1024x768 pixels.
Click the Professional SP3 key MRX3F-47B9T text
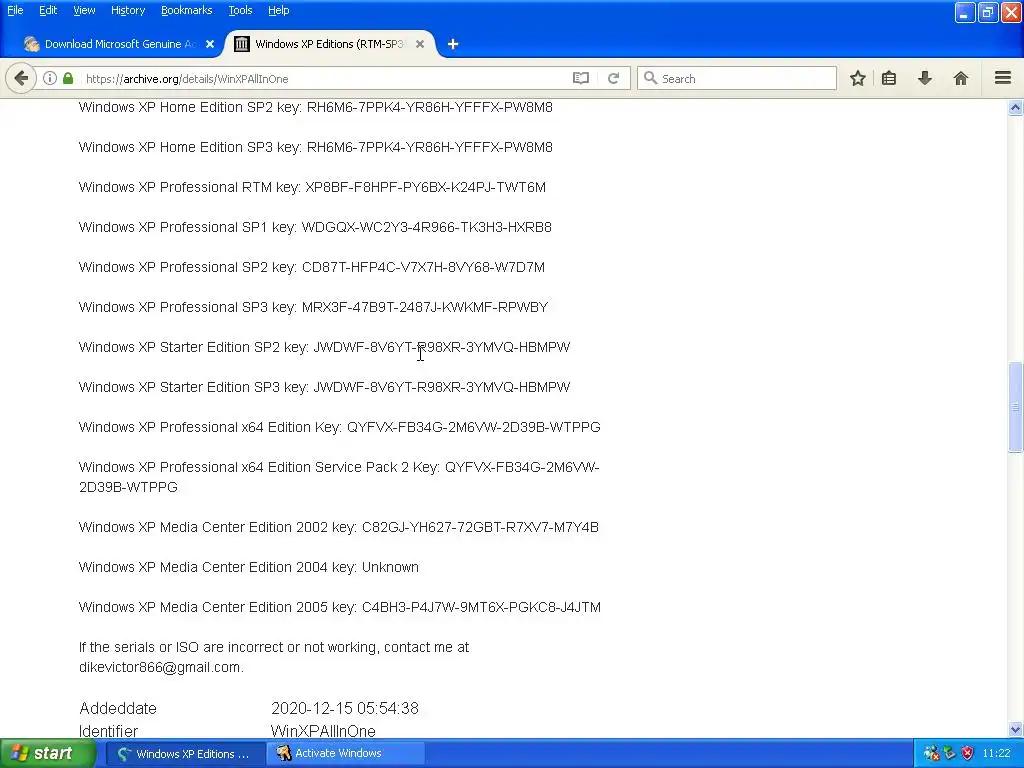(x=424, y=307)
